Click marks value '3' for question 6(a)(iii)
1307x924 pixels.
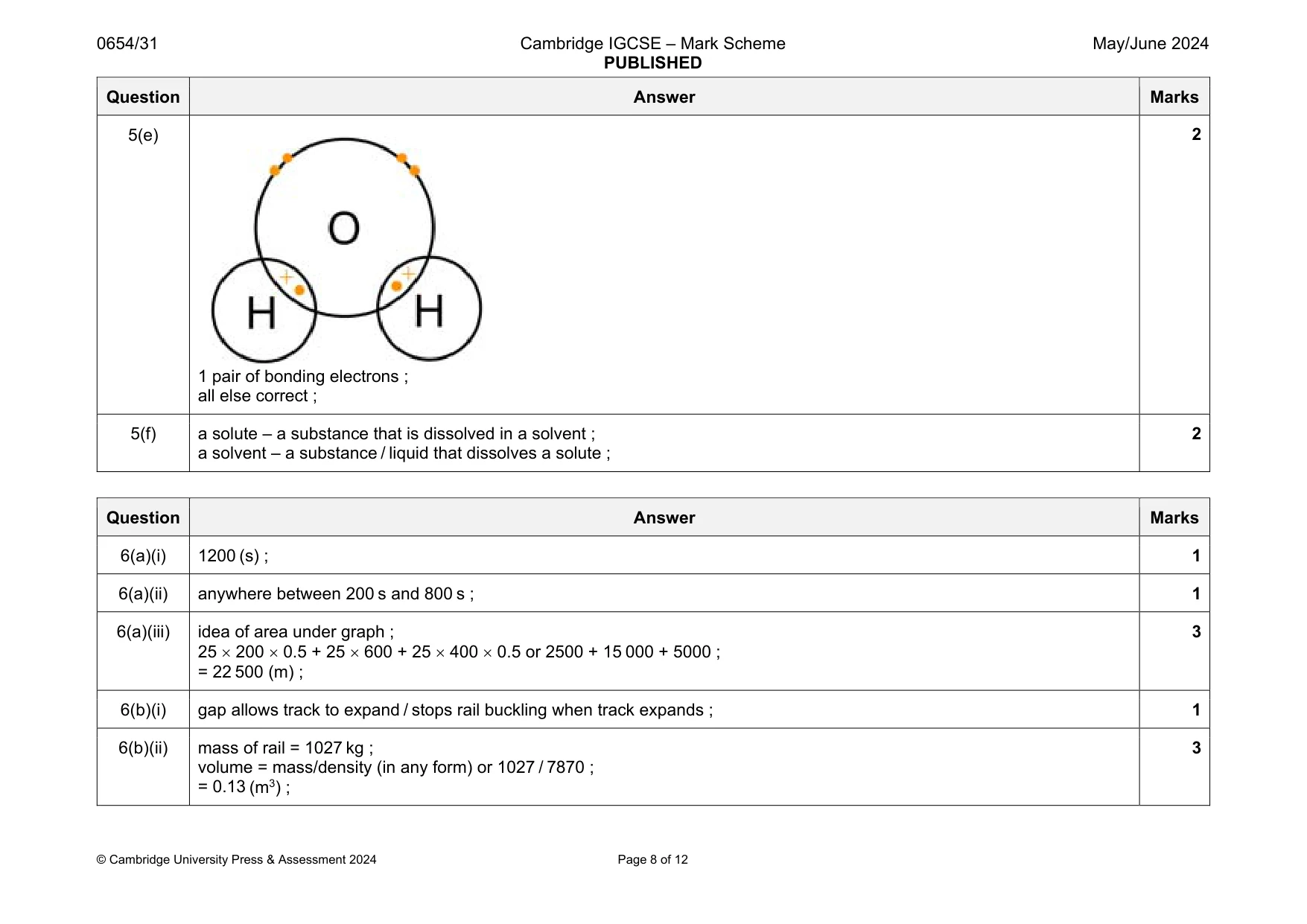1196,631
